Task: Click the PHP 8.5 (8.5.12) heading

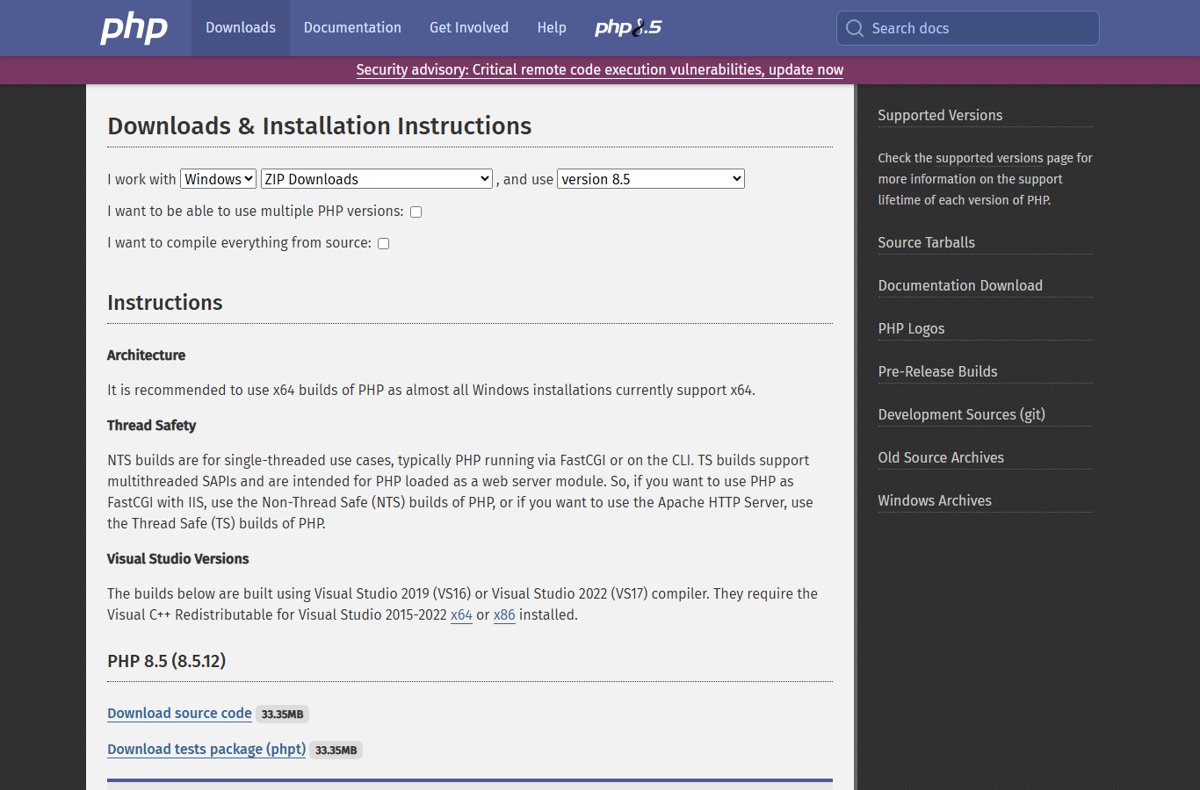Action: coord(166,661)
